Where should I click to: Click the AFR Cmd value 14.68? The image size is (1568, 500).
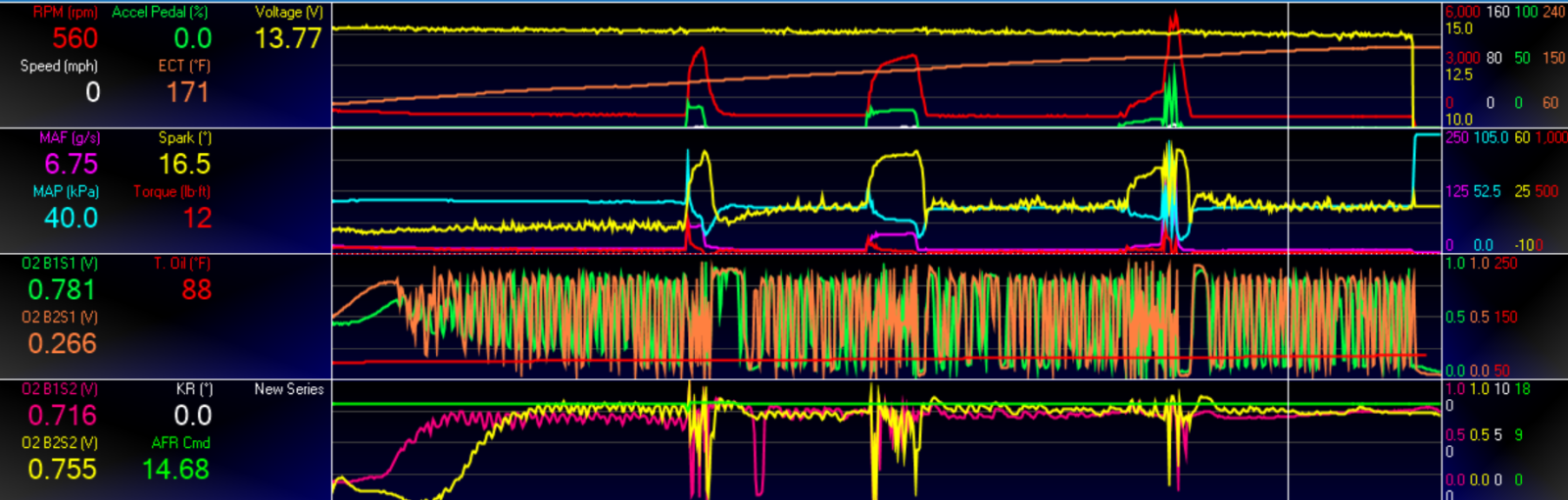point(176,469)
